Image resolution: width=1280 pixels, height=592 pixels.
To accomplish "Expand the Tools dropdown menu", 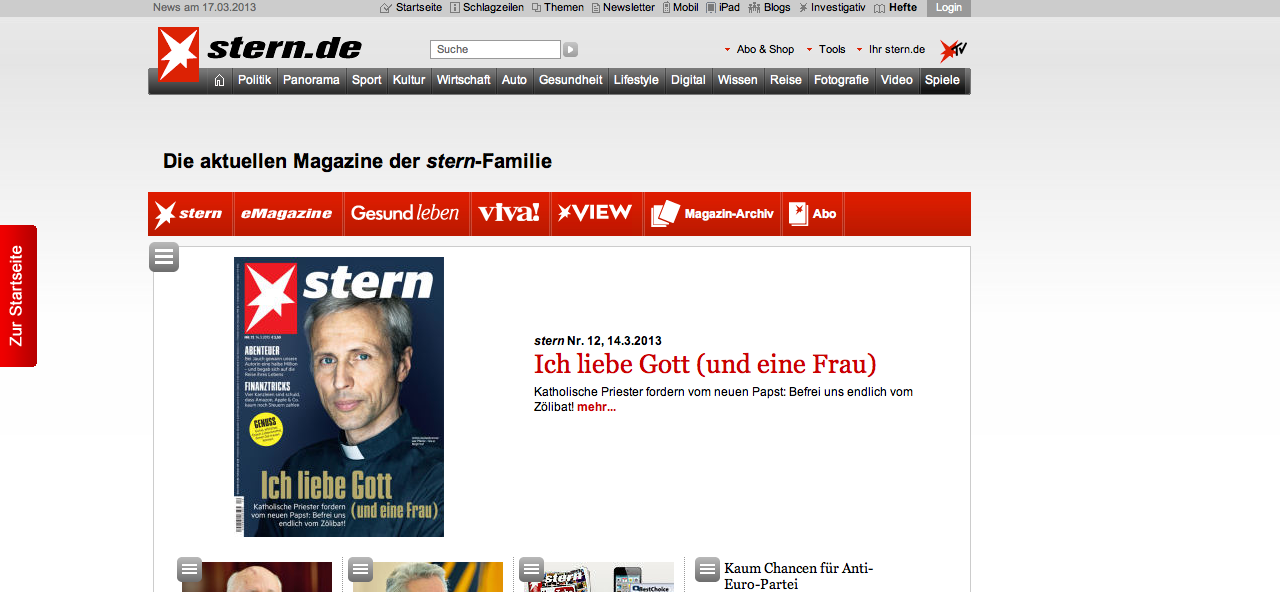I will [825, 49].
